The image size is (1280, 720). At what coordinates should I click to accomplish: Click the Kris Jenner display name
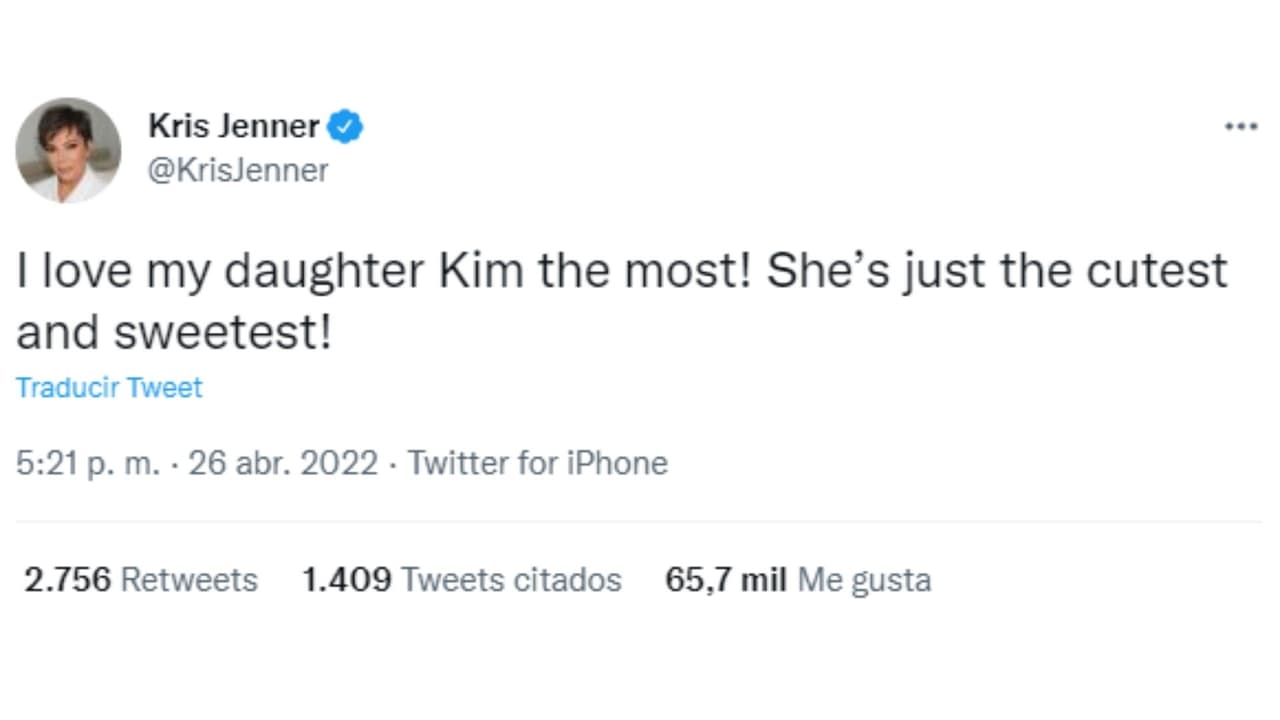click(234, 125)
